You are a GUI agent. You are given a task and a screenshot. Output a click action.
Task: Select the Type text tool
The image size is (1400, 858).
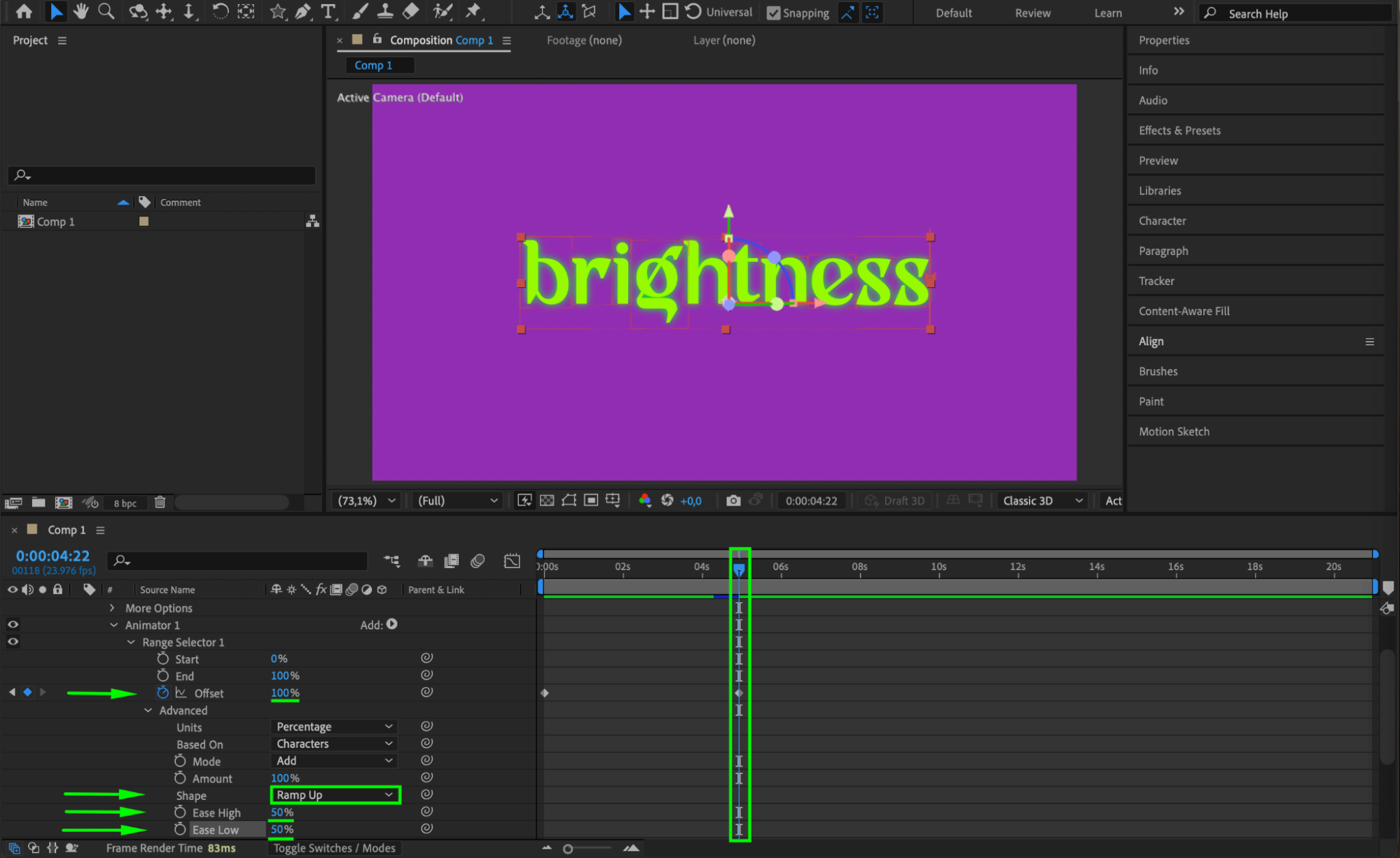(327, 11)
